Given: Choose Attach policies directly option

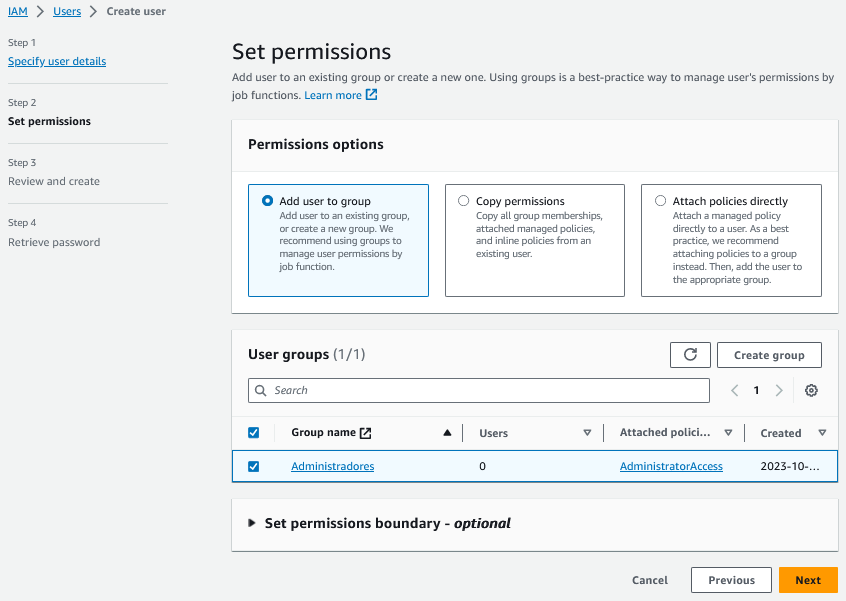Looking at the screenshot, I should coord(660,201).
